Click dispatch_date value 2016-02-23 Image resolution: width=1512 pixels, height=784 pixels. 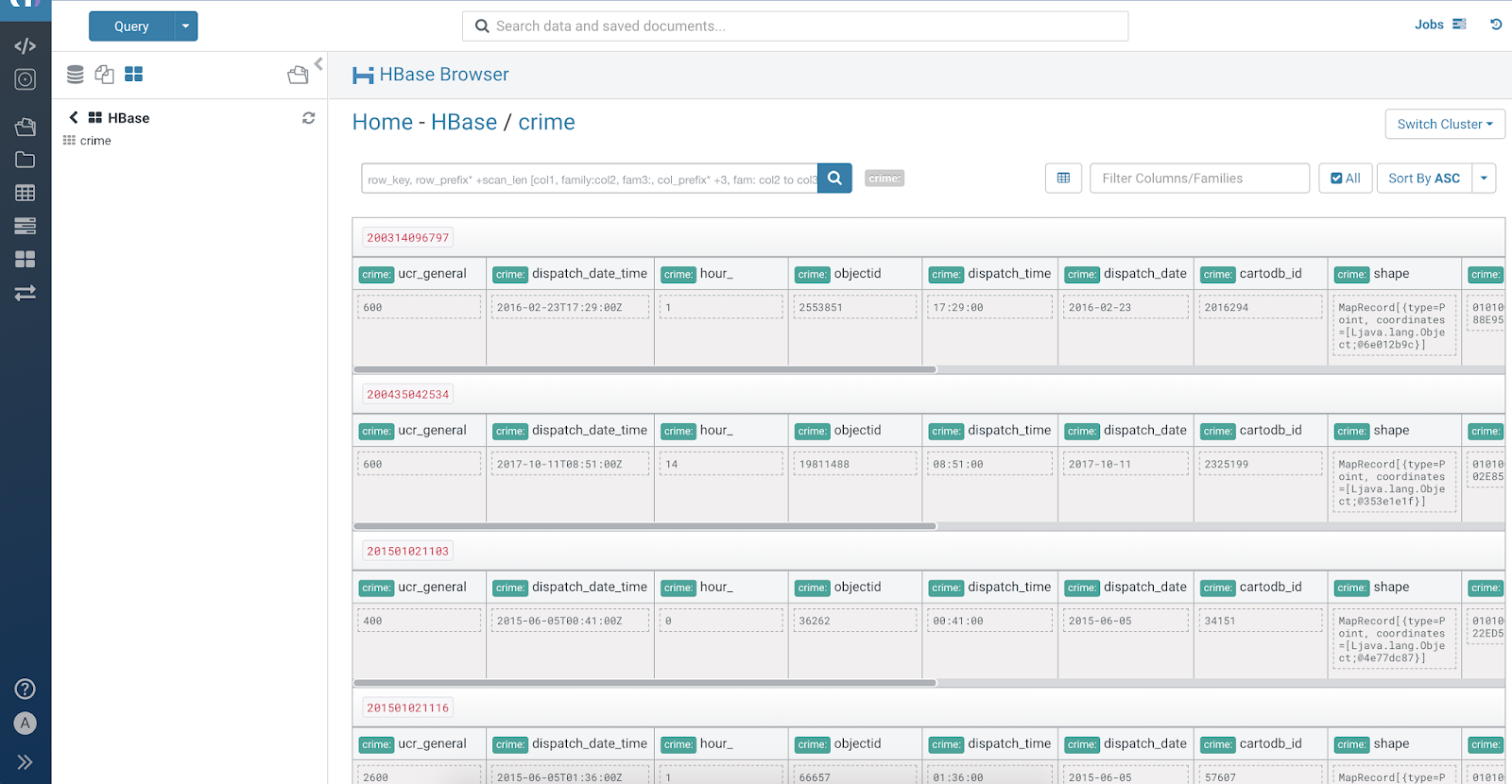pyautogui.click(x=1125, y=308)
